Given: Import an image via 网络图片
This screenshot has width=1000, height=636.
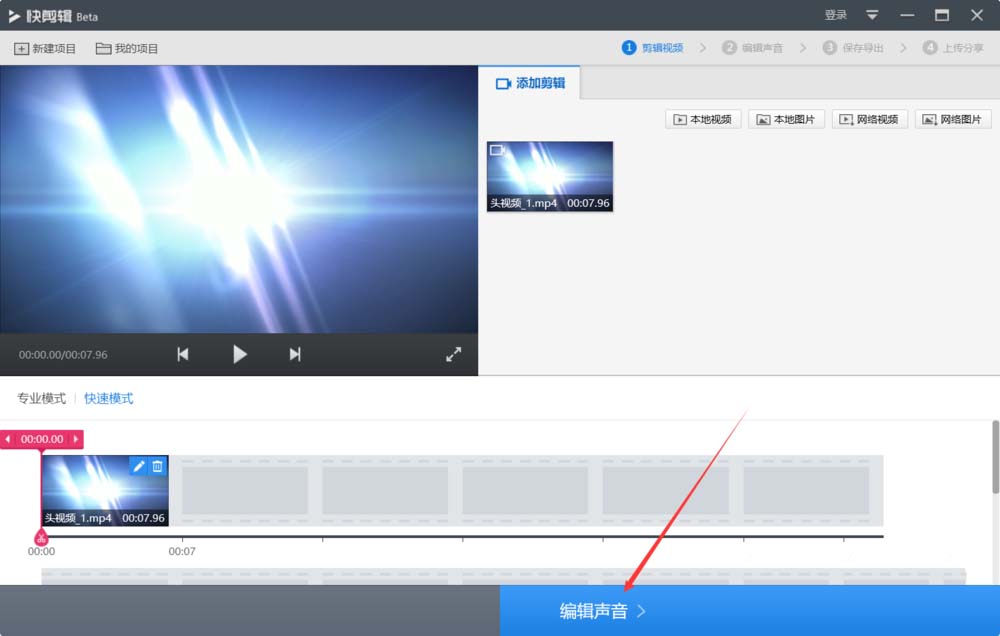Looking at the screenshot, I should 954,119.
